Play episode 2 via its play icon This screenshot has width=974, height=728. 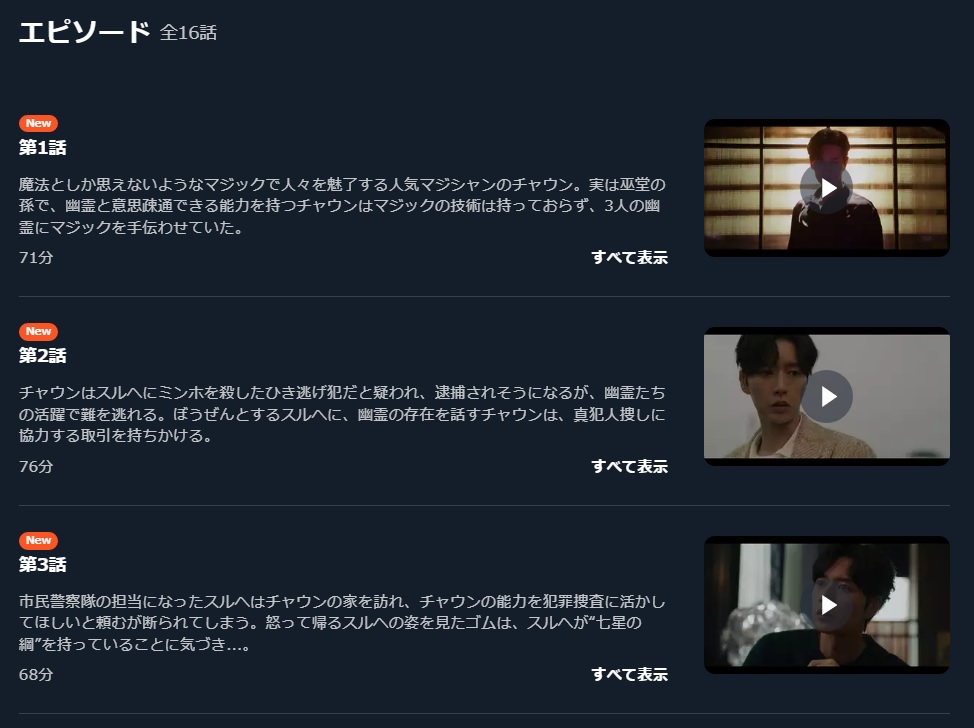click(826, 396)
